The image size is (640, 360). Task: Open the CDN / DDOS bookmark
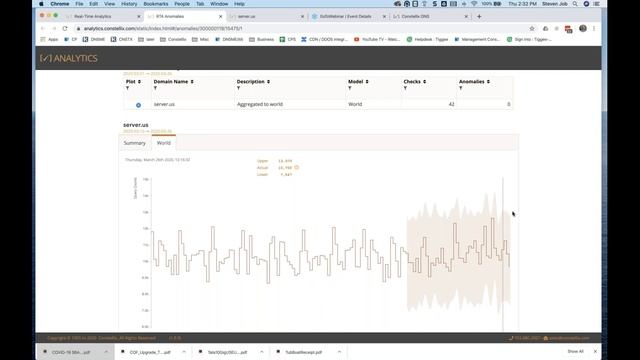(324, 40)
